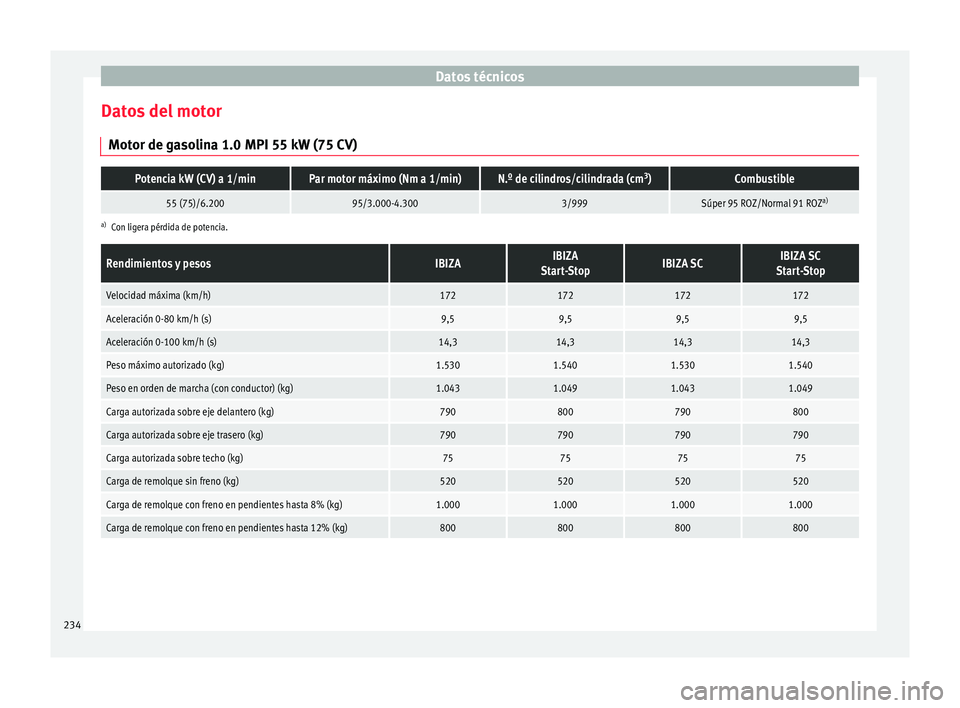The height and width of the screenshot is (708, 960).
Task: Click 'Par motor máximo (Nm a 1/min)' header
Action: [385, 179]
